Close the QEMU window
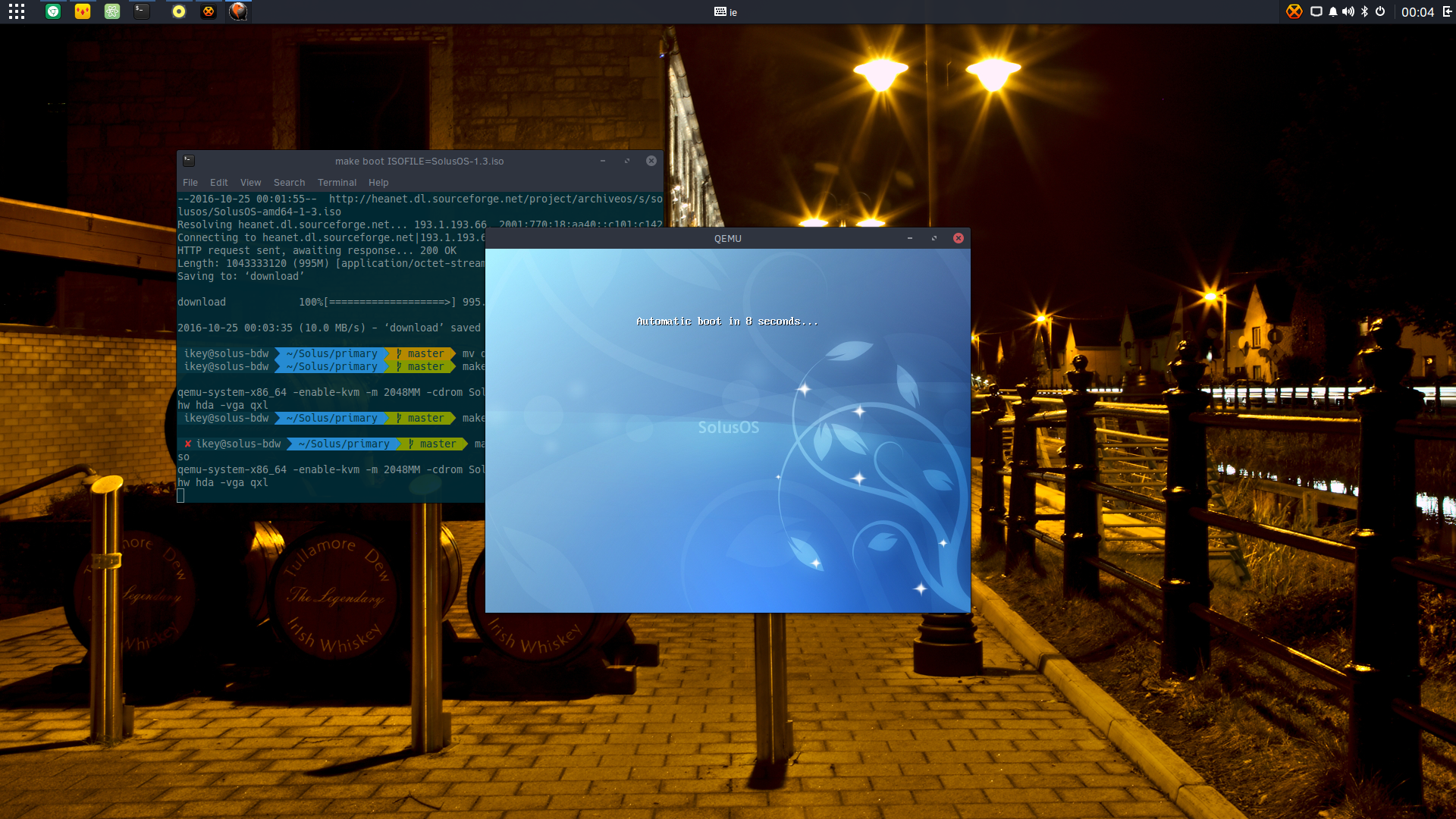1456x819 pixels. (x=959, y=238)
